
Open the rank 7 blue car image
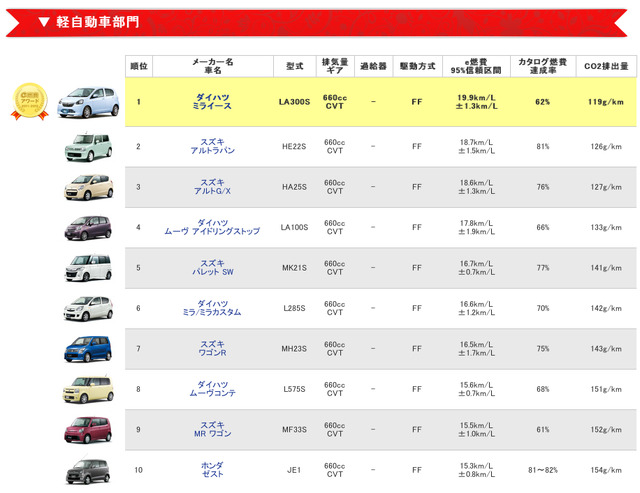tap(88, 349)
